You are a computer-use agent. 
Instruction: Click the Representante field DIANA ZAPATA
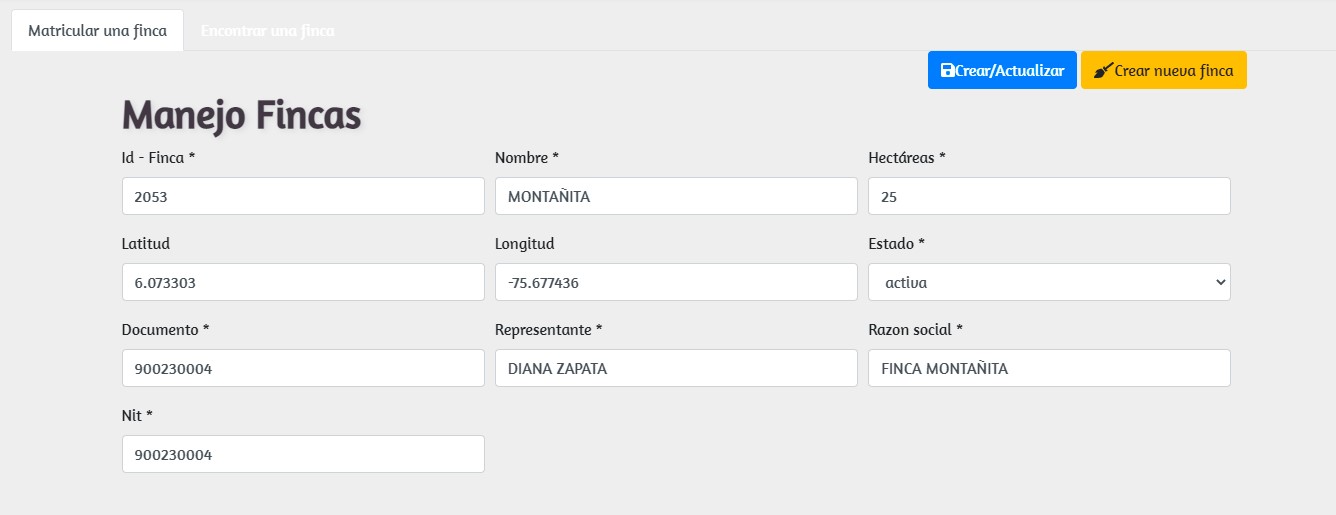676,368
